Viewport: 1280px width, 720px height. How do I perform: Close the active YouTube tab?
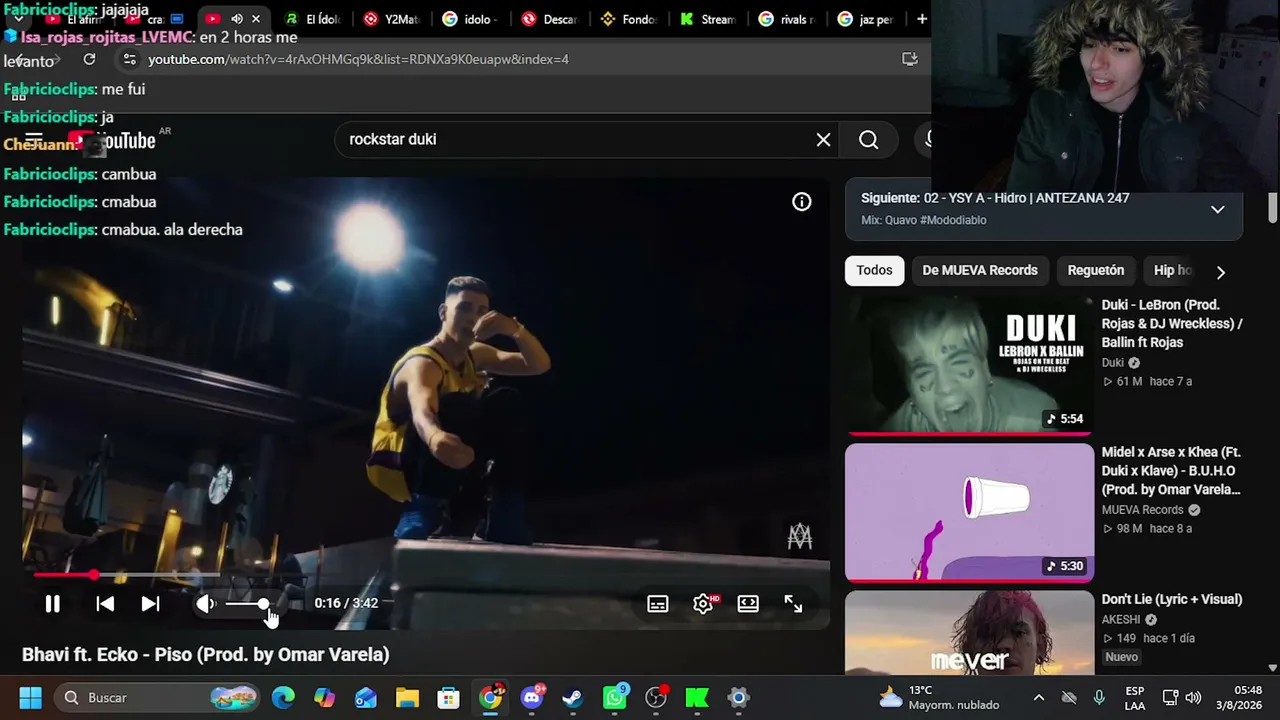(256, 19)
